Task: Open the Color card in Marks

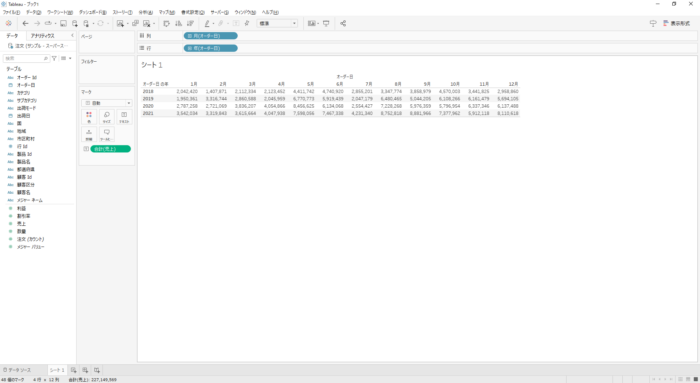Action: click(89, 117)
